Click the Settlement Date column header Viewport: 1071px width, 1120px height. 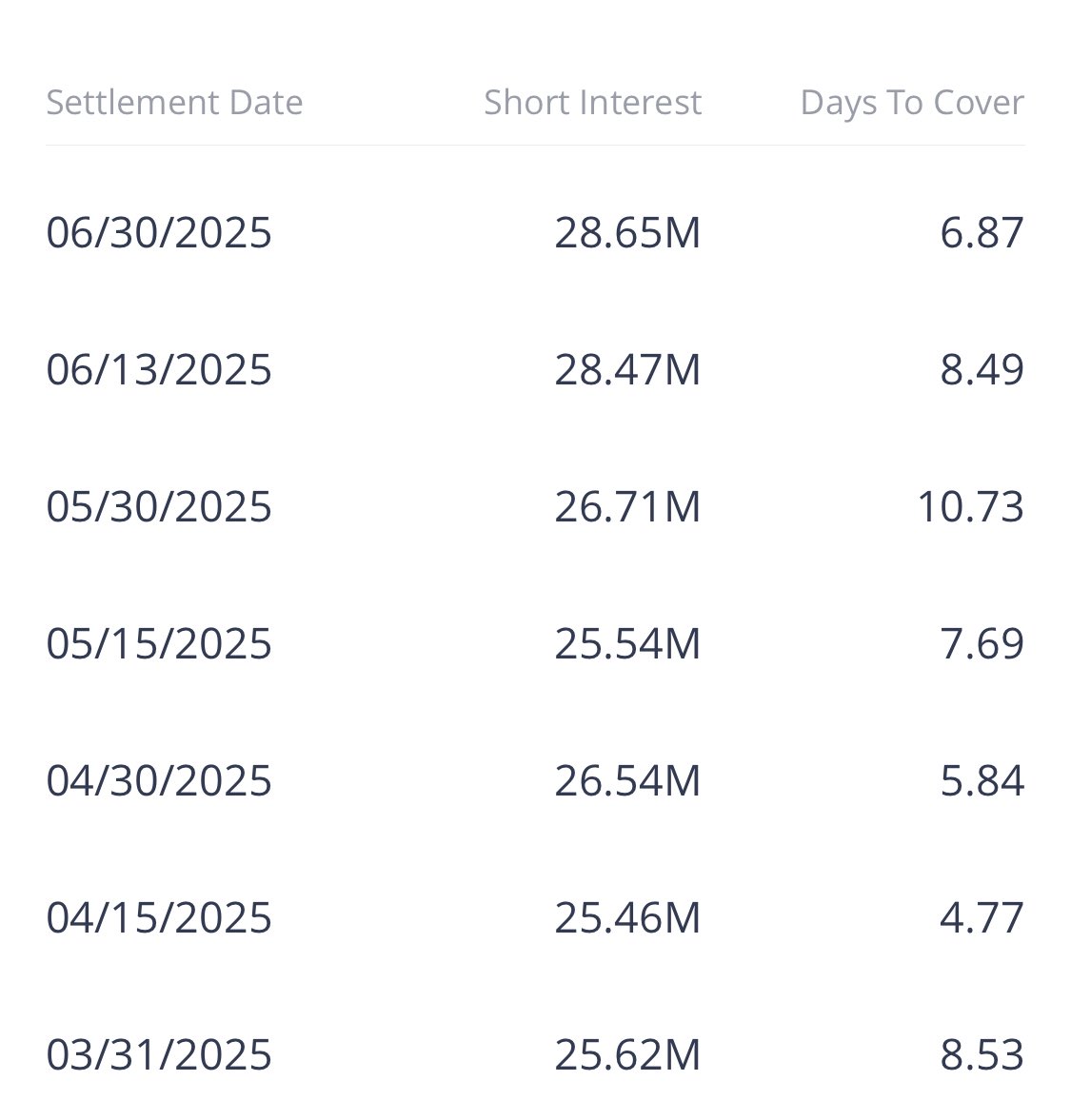coord(174,102)
